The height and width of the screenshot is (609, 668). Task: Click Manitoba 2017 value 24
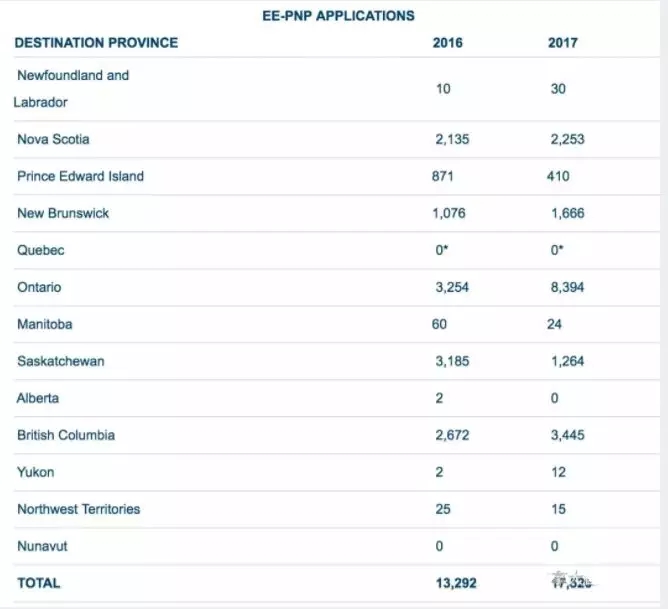(554, 325)
